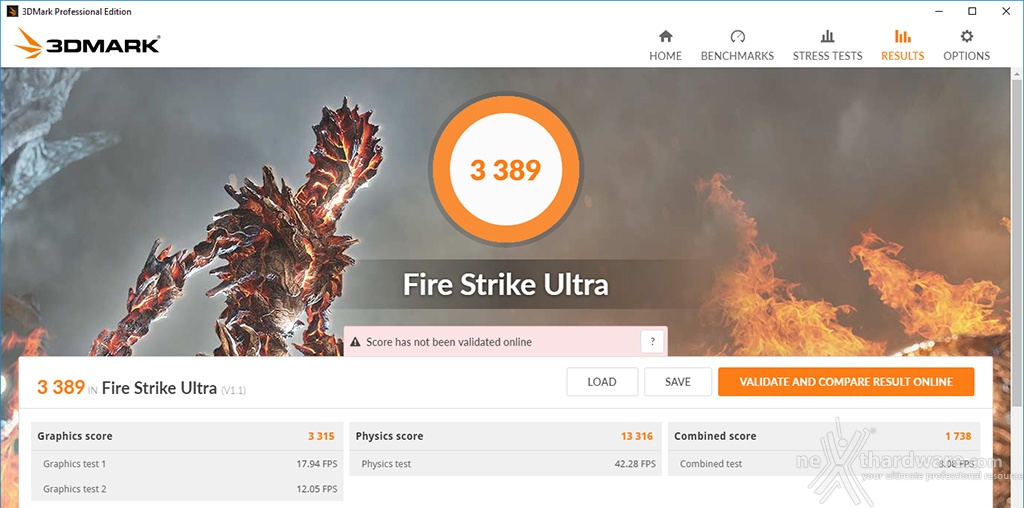The width and height of the screenshot is (1024, 508).
Task: Click the warning triangle icon beside validation message
Action: pos(355,342)
